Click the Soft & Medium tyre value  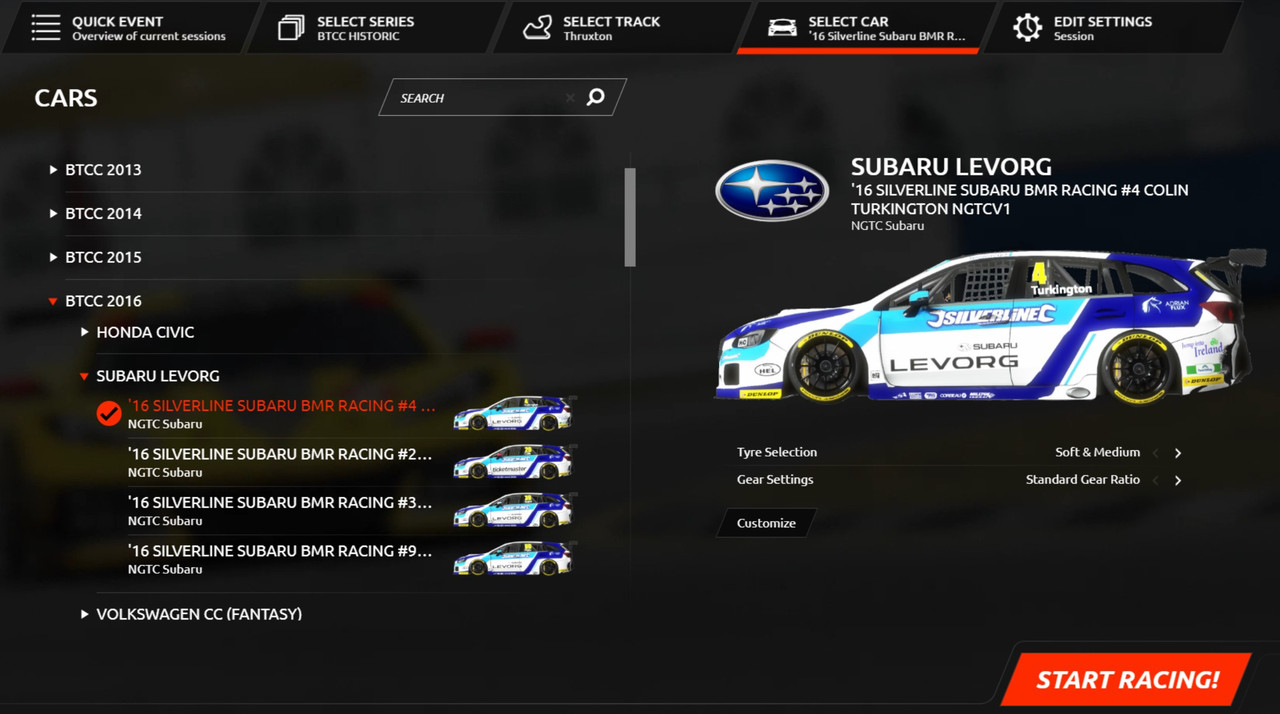(x=1097, y=452)
